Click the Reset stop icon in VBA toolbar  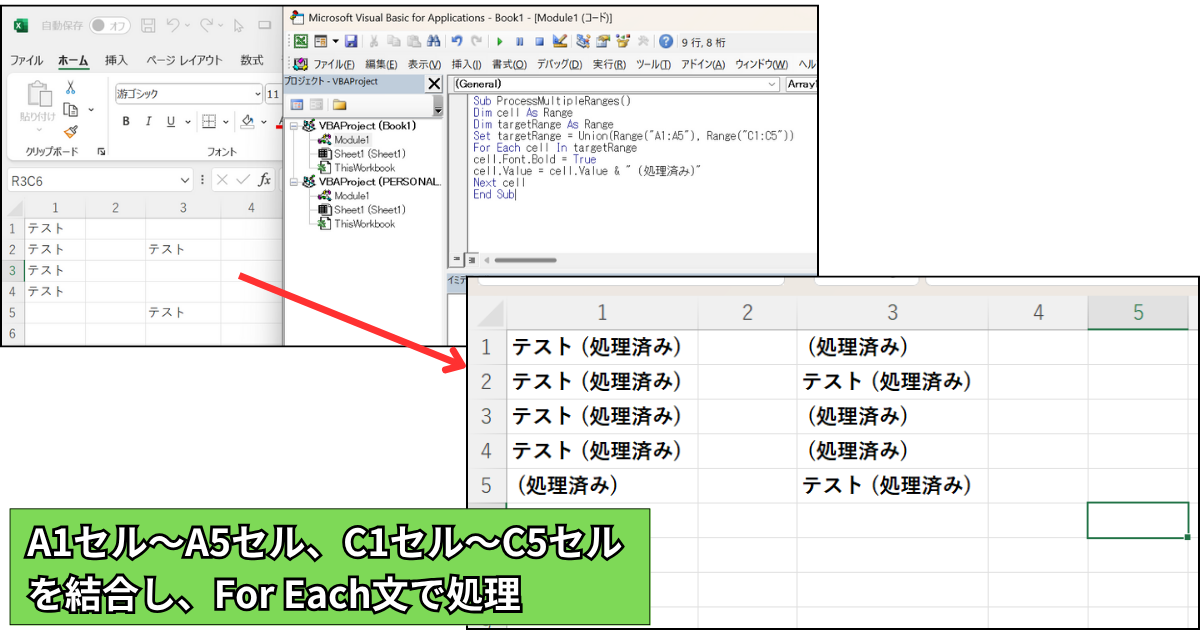click(x=539, y=41)
